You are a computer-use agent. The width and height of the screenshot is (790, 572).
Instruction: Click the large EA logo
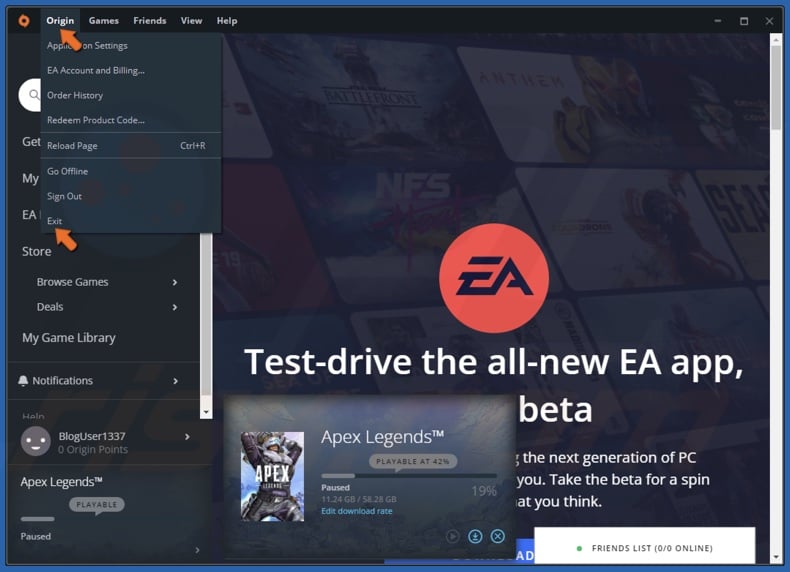(x=494, y=278)
